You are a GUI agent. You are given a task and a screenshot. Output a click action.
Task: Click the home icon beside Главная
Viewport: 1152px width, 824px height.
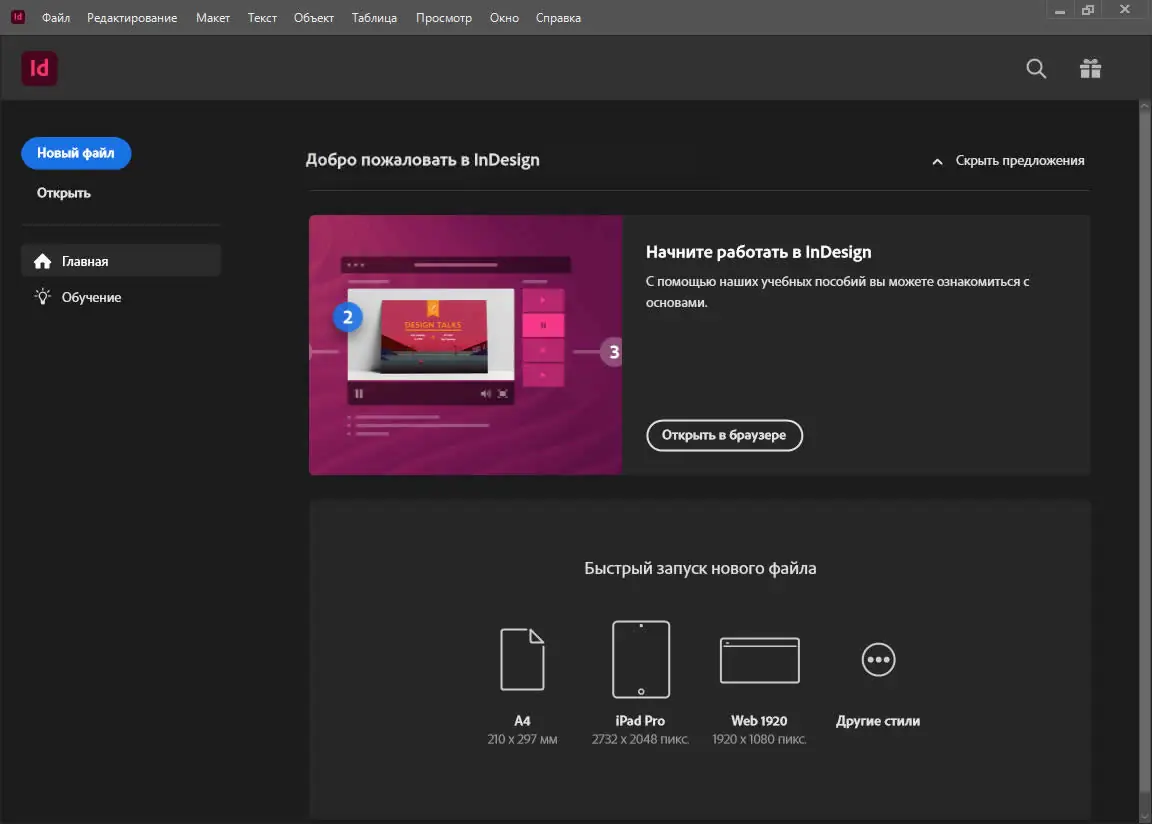(x=43, y=261)
